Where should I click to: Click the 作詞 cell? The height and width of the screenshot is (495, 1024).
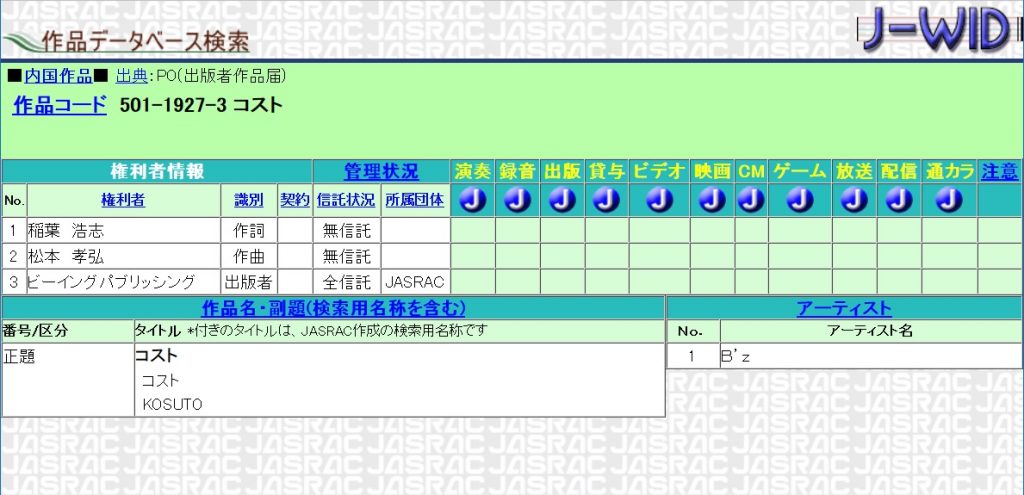click(x=248, y=230)
